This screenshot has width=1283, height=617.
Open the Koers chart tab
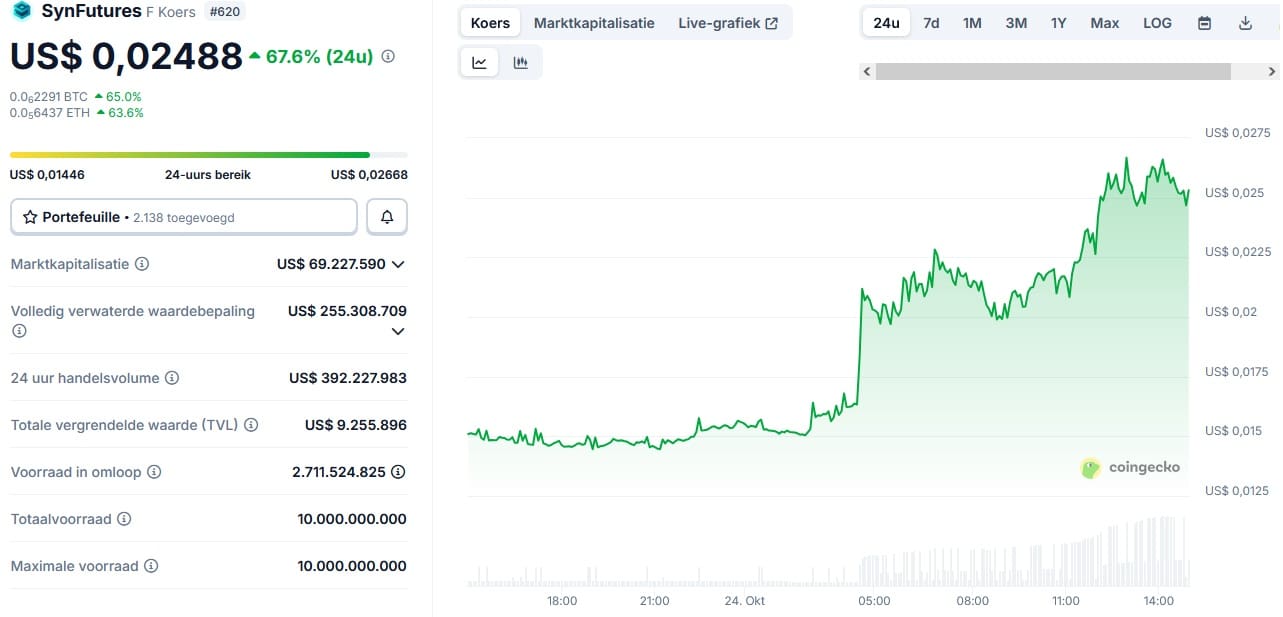coord(490,23)
